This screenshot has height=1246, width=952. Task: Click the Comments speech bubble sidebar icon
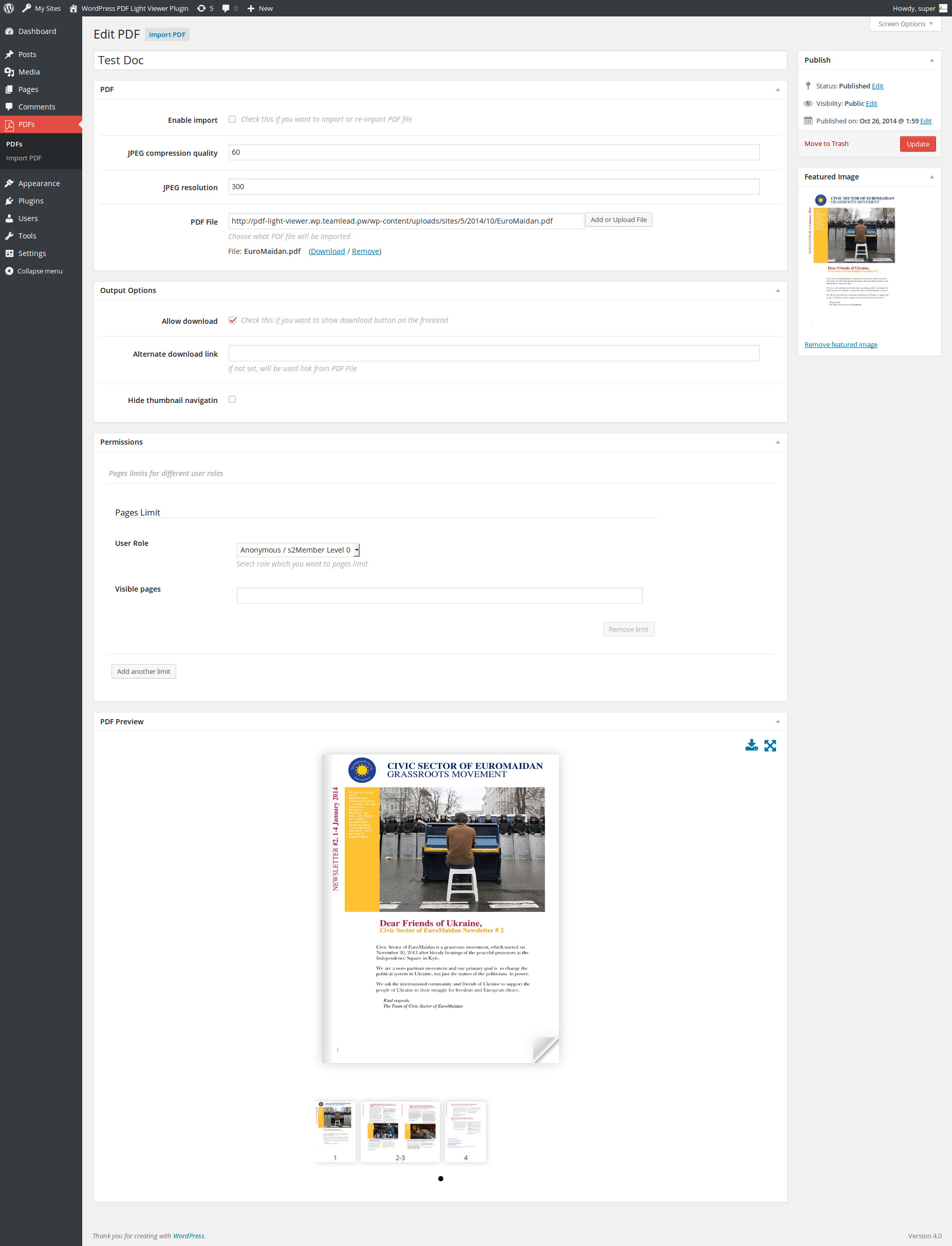tap(9, 106)
